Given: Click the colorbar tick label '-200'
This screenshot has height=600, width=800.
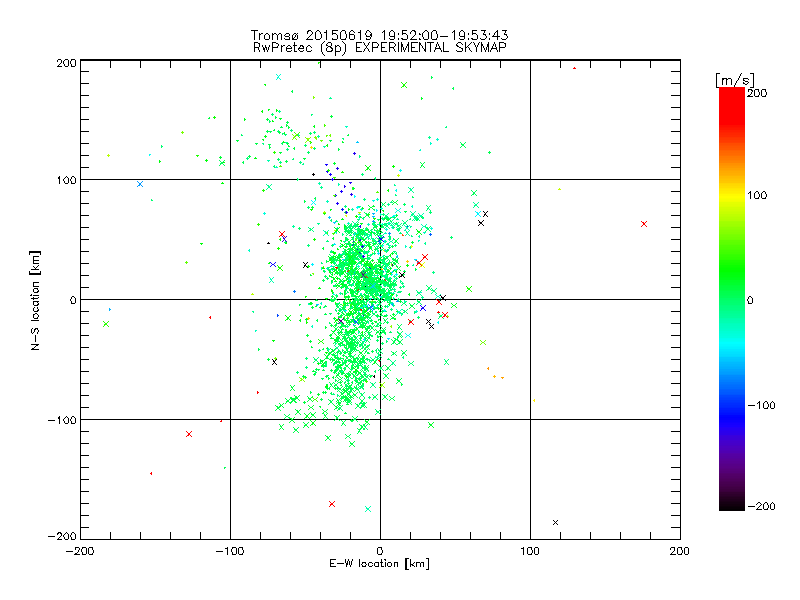Looking at the screenshot, I should click(761, 506).
